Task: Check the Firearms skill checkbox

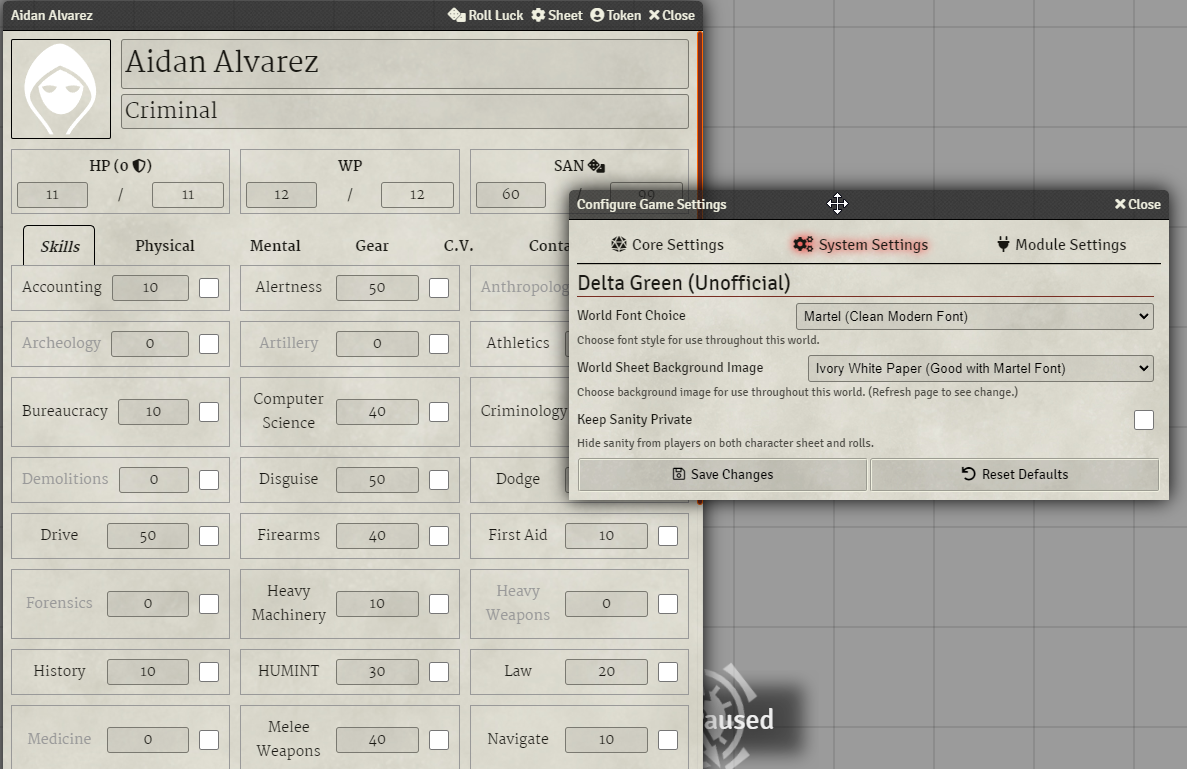Action: [439, 536]
